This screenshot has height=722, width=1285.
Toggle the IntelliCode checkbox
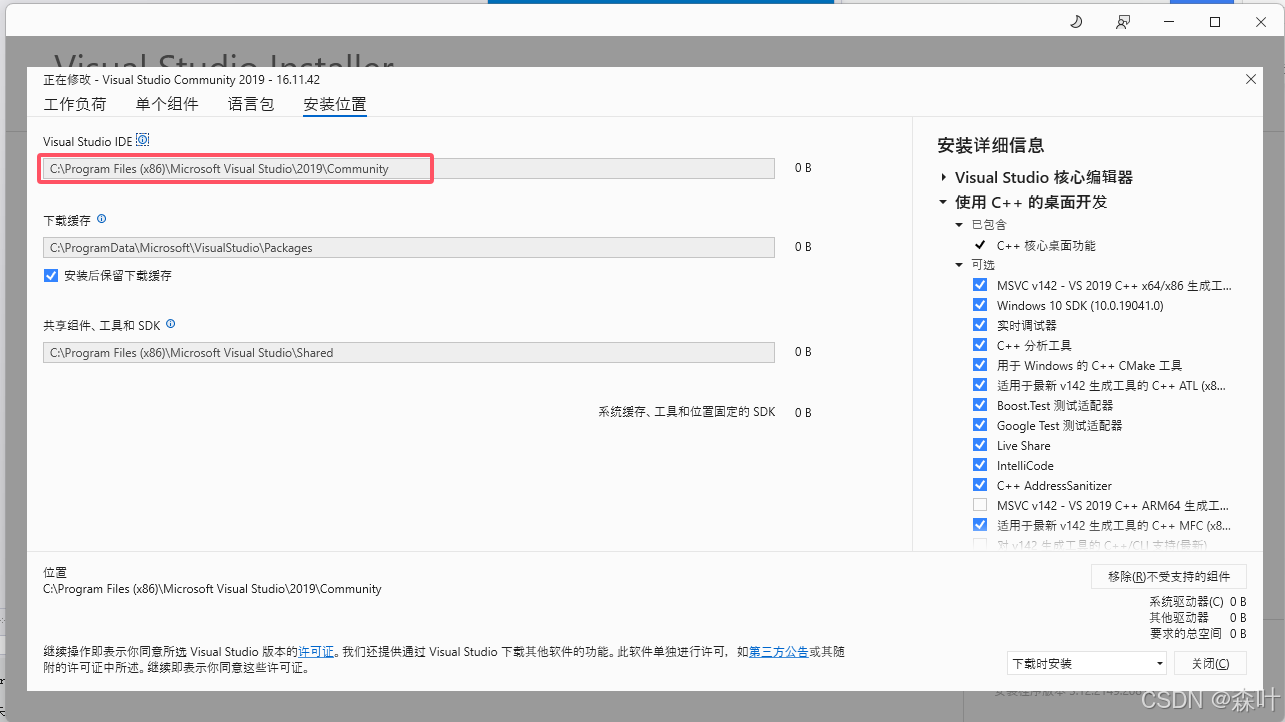coord(980,465)
